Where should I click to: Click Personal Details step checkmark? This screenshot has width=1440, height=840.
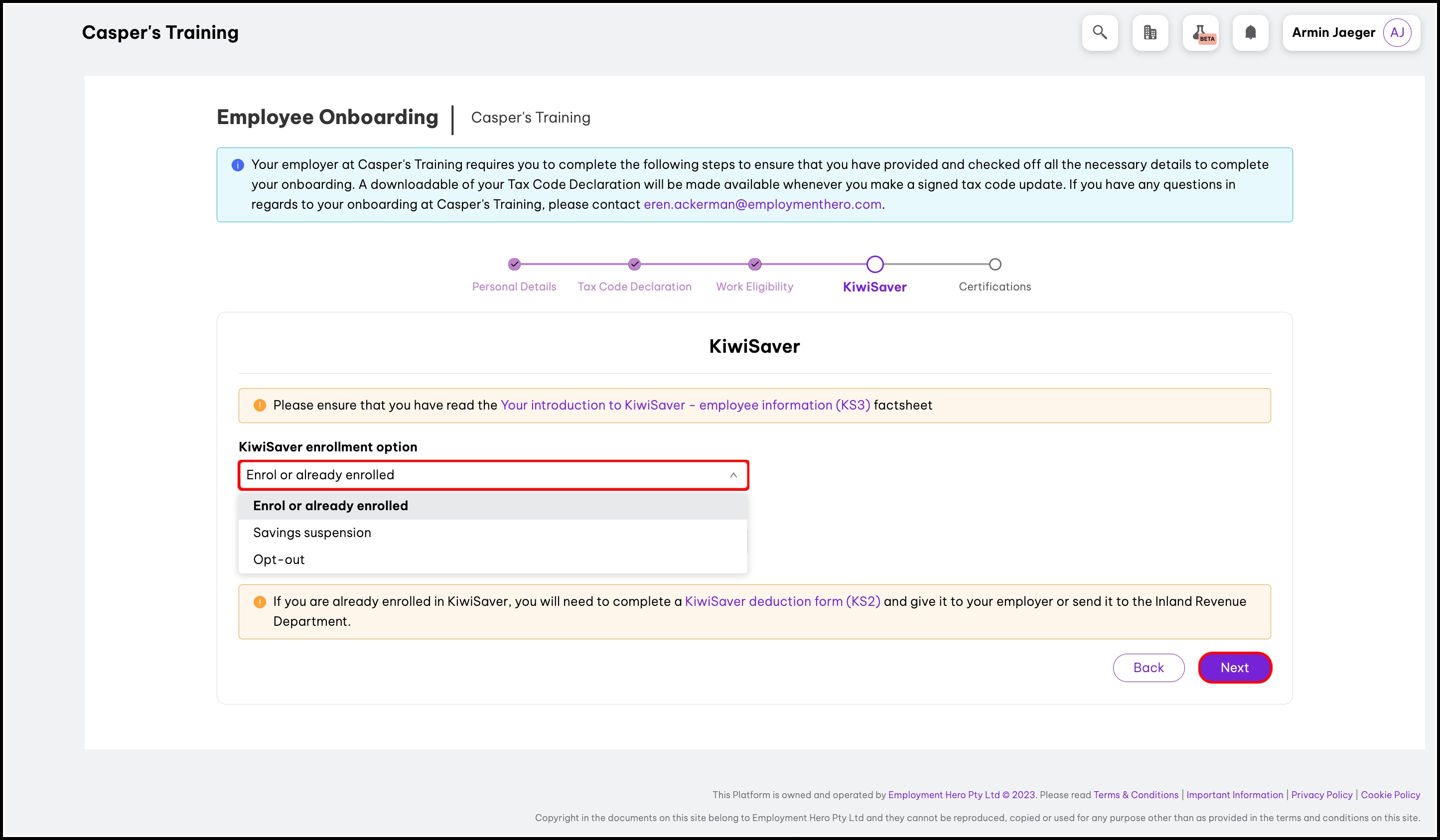pos(514,264)
